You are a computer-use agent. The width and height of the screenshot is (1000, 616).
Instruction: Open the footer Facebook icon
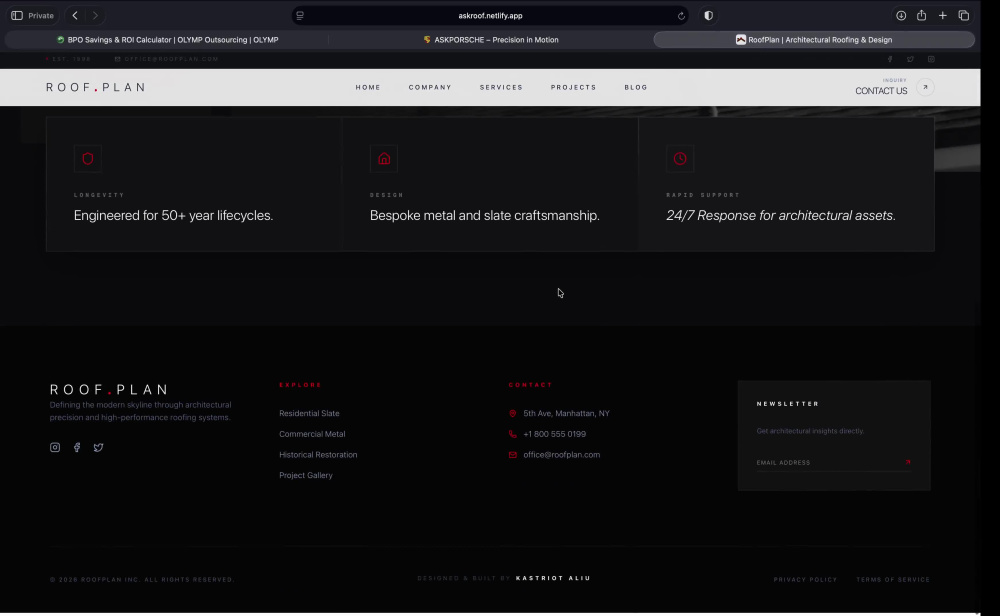coord(77,448)
